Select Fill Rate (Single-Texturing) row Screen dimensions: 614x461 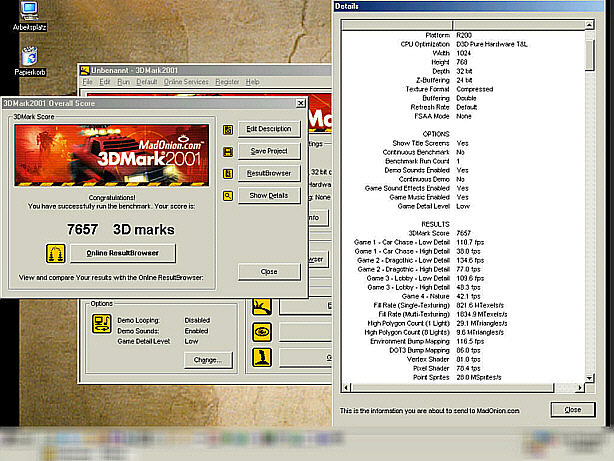coord(463,306)
